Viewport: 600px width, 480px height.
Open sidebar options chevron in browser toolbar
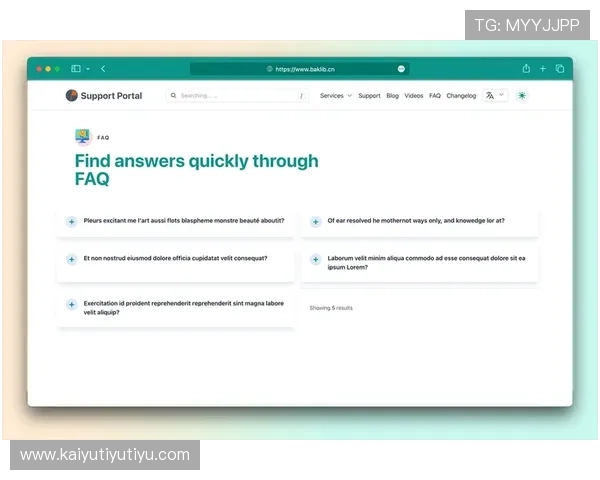tap(88, 69)
